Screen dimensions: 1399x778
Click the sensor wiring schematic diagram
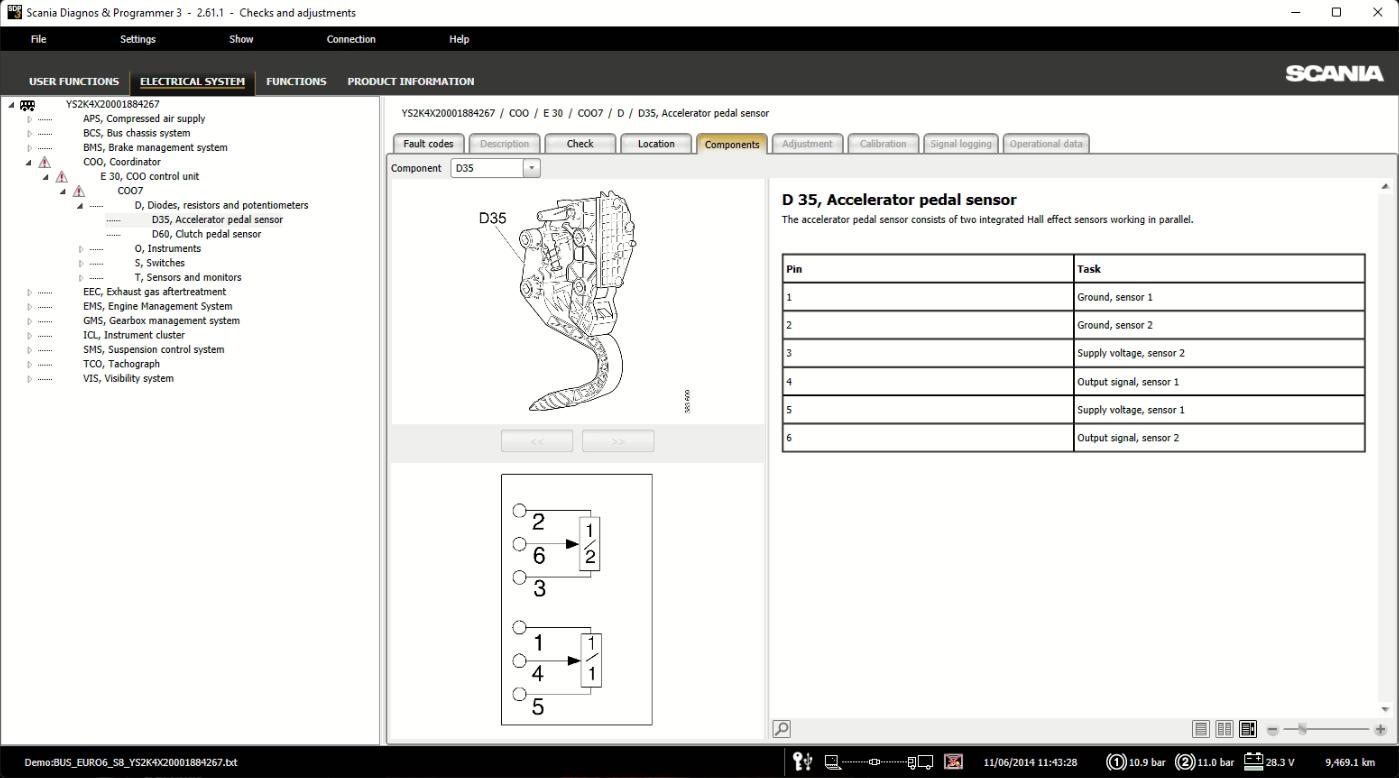[x=577, y=599]
